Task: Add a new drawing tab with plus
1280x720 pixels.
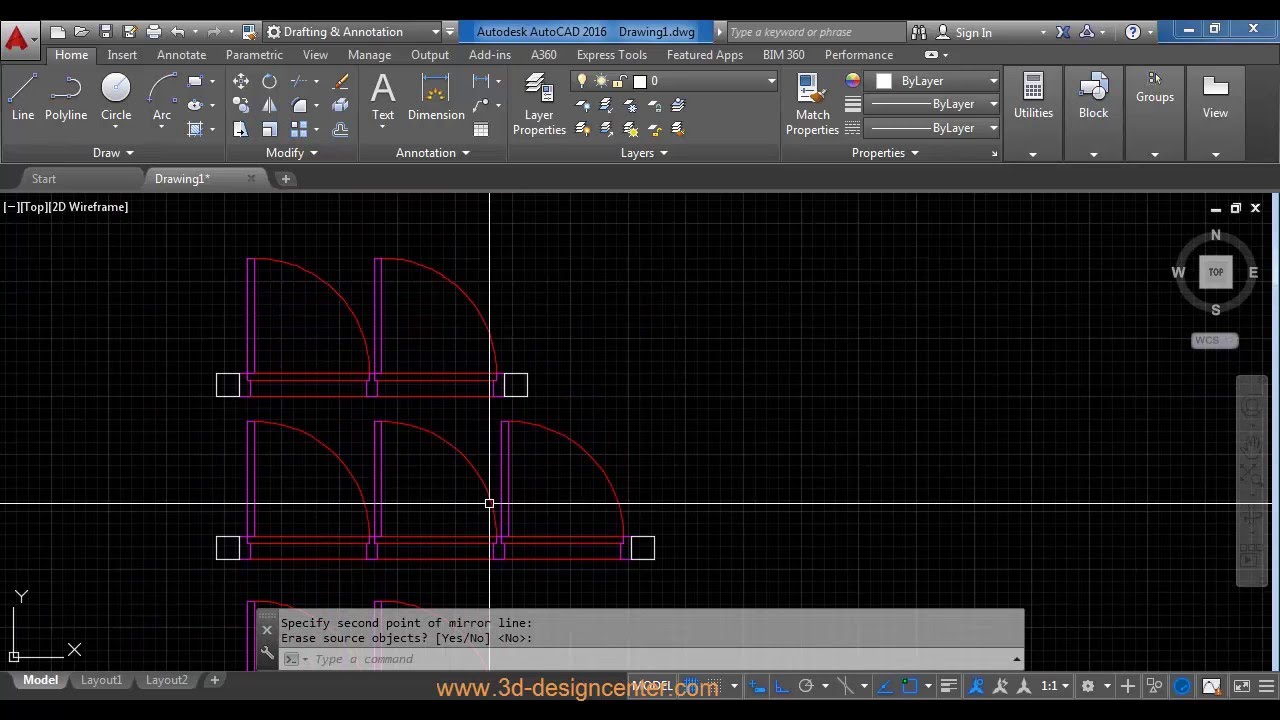Action: point(286,179)
